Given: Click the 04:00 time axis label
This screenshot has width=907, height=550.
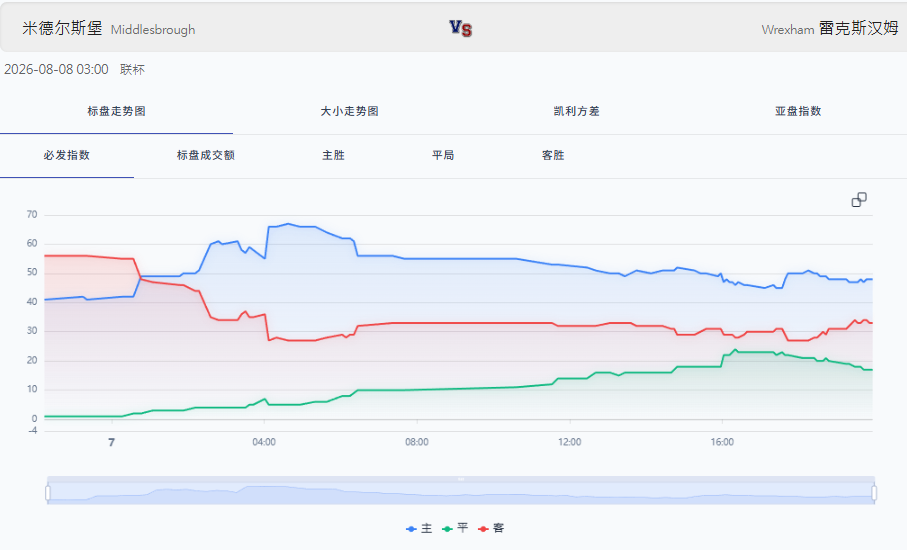Looking at the screenshot, I should click(x=264, y=442).
